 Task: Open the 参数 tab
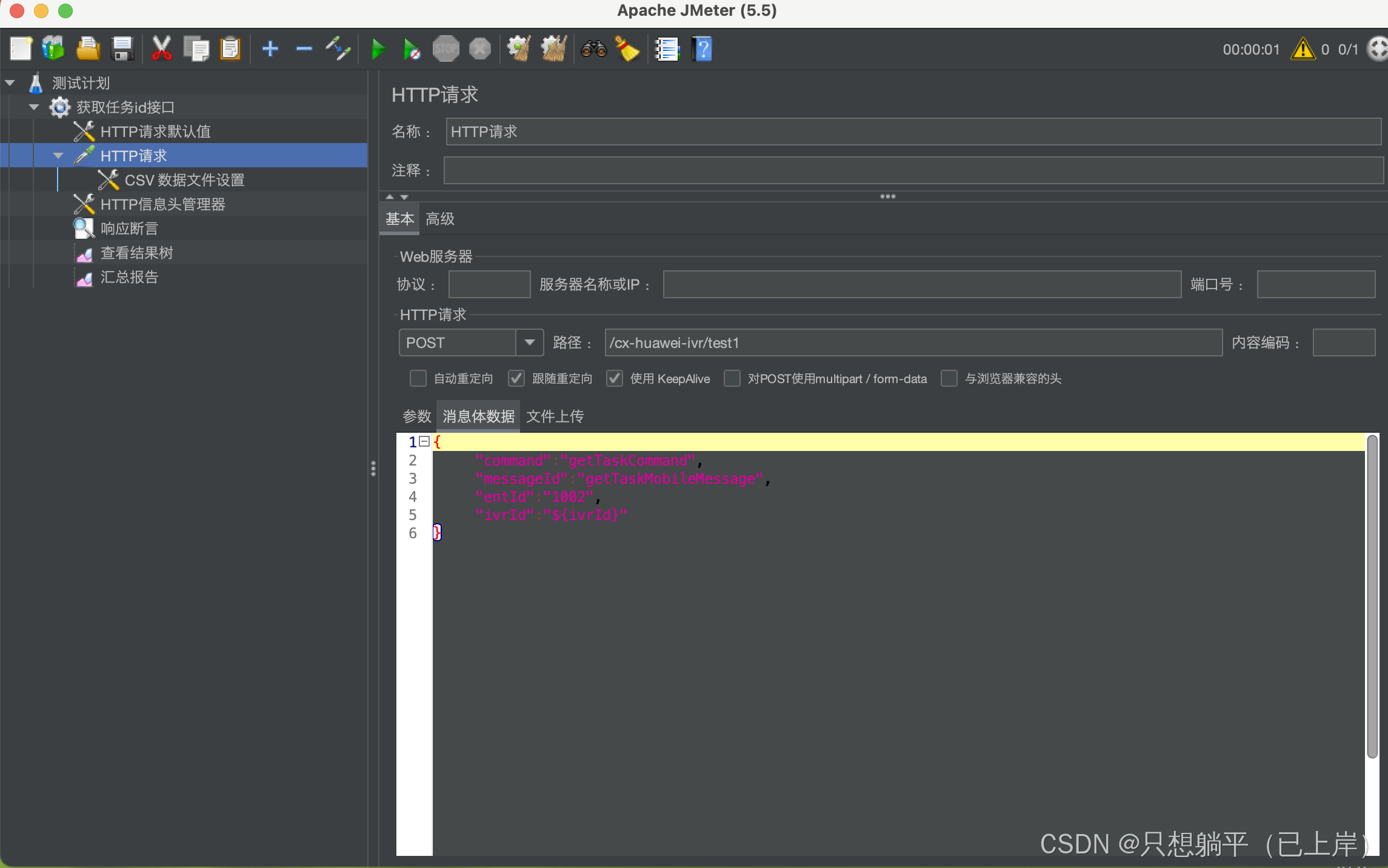416,416
